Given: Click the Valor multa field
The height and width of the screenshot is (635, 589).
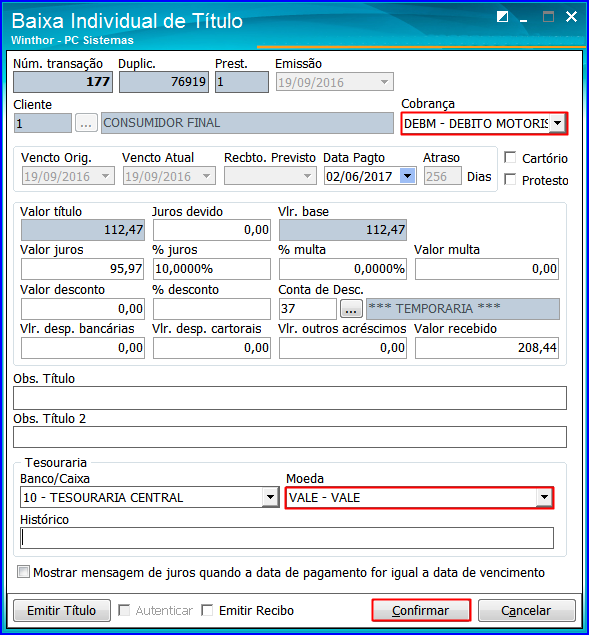Looking at the screenshot, I should [487, 268].
